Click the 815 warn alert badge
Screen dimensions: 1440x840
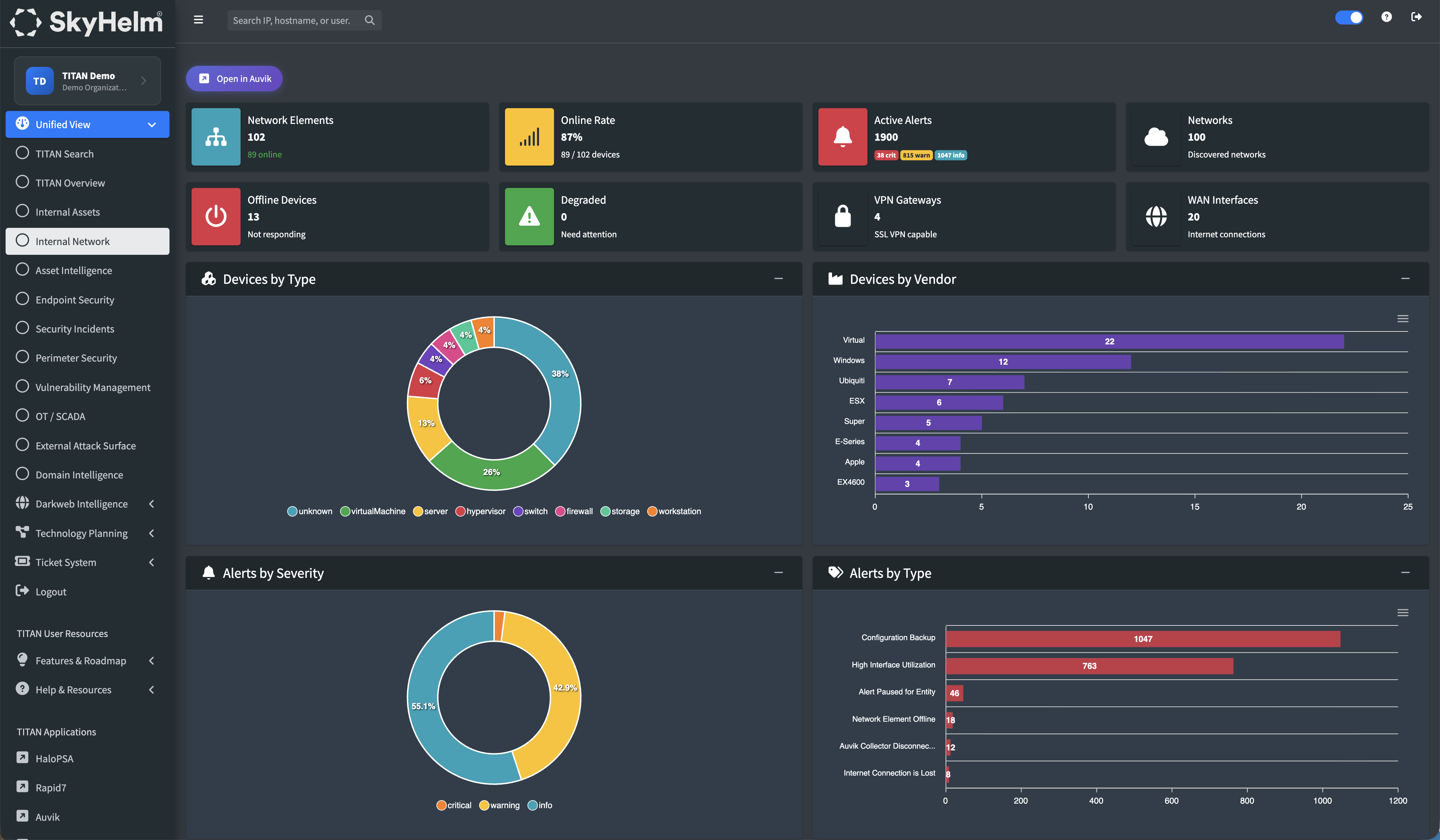coord(916,155)
